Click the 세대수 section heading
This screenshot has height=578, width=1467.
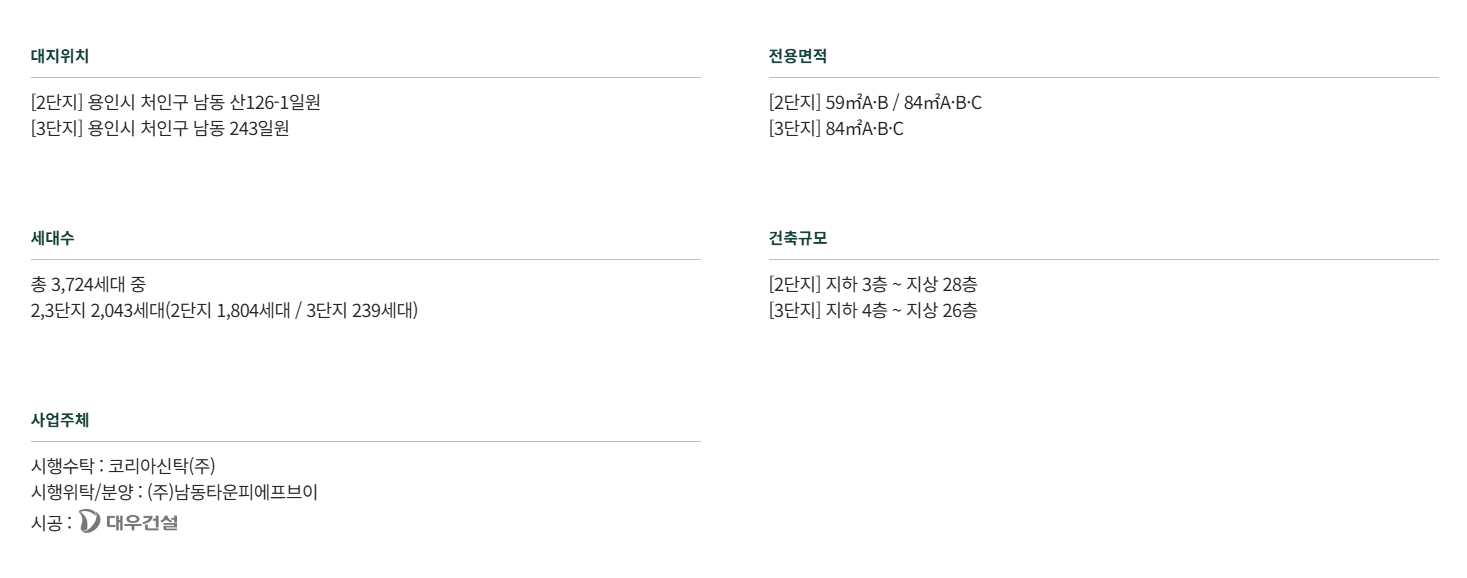click(x=53, y=239)
